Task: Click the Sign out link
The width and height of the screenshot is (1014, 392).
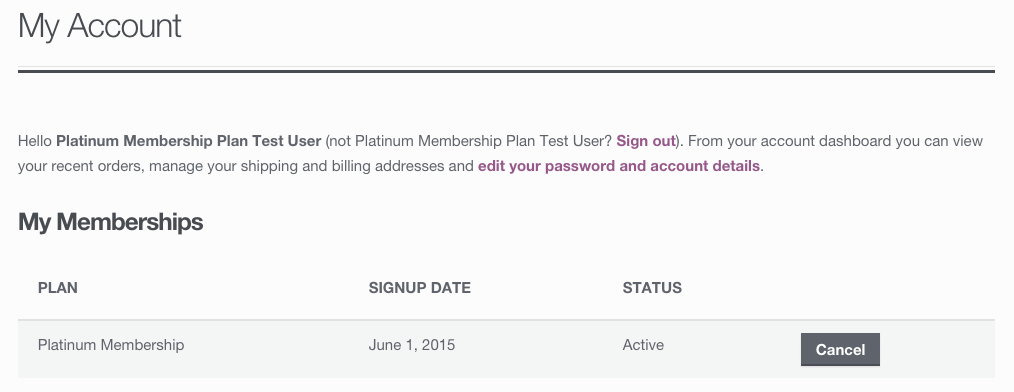Action: 645,141
